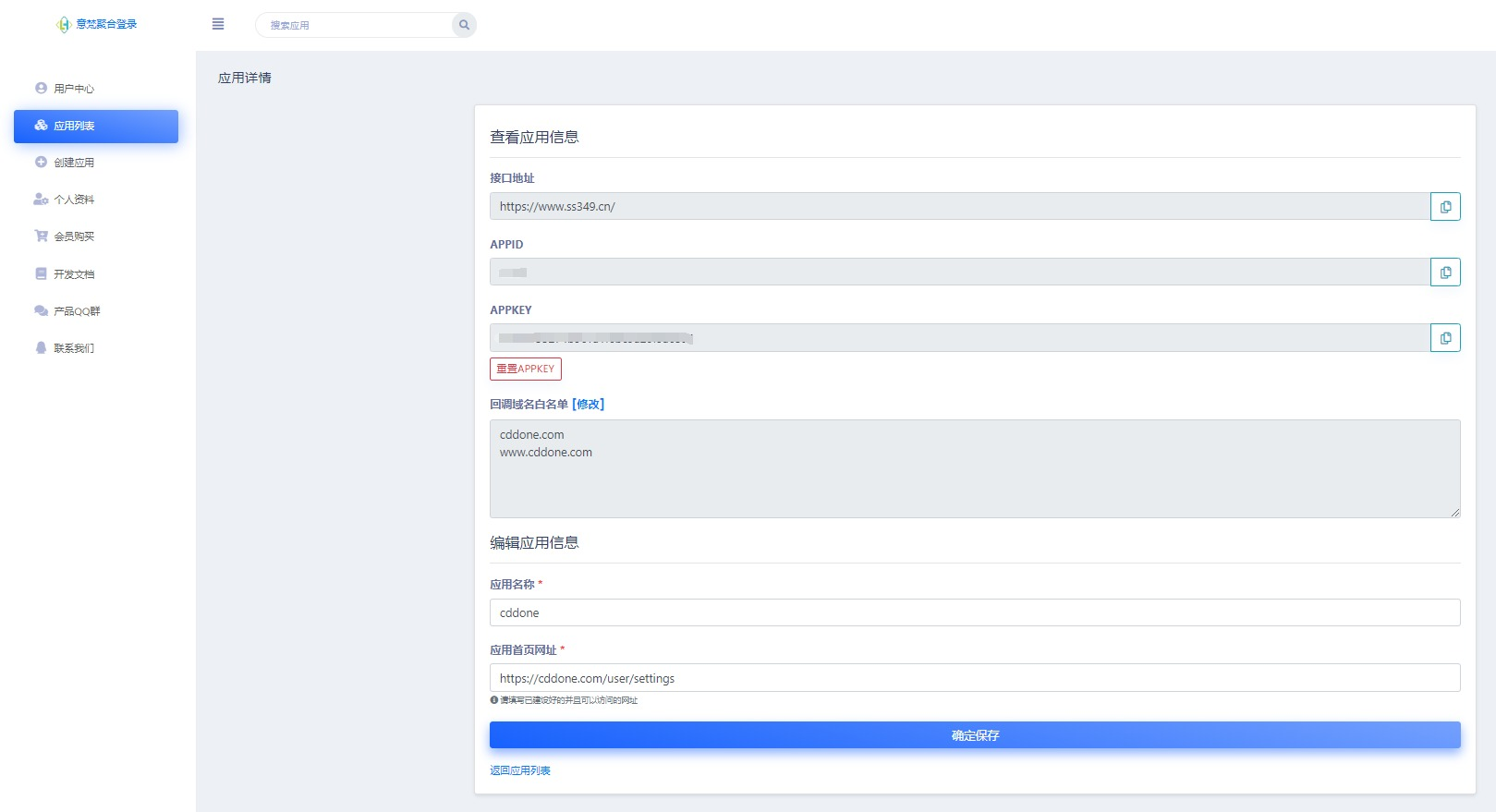The width and height of the screenshot is (1496, 812).
Task: Click the bell icon beside 联系我们
Action: click(41, 347)
